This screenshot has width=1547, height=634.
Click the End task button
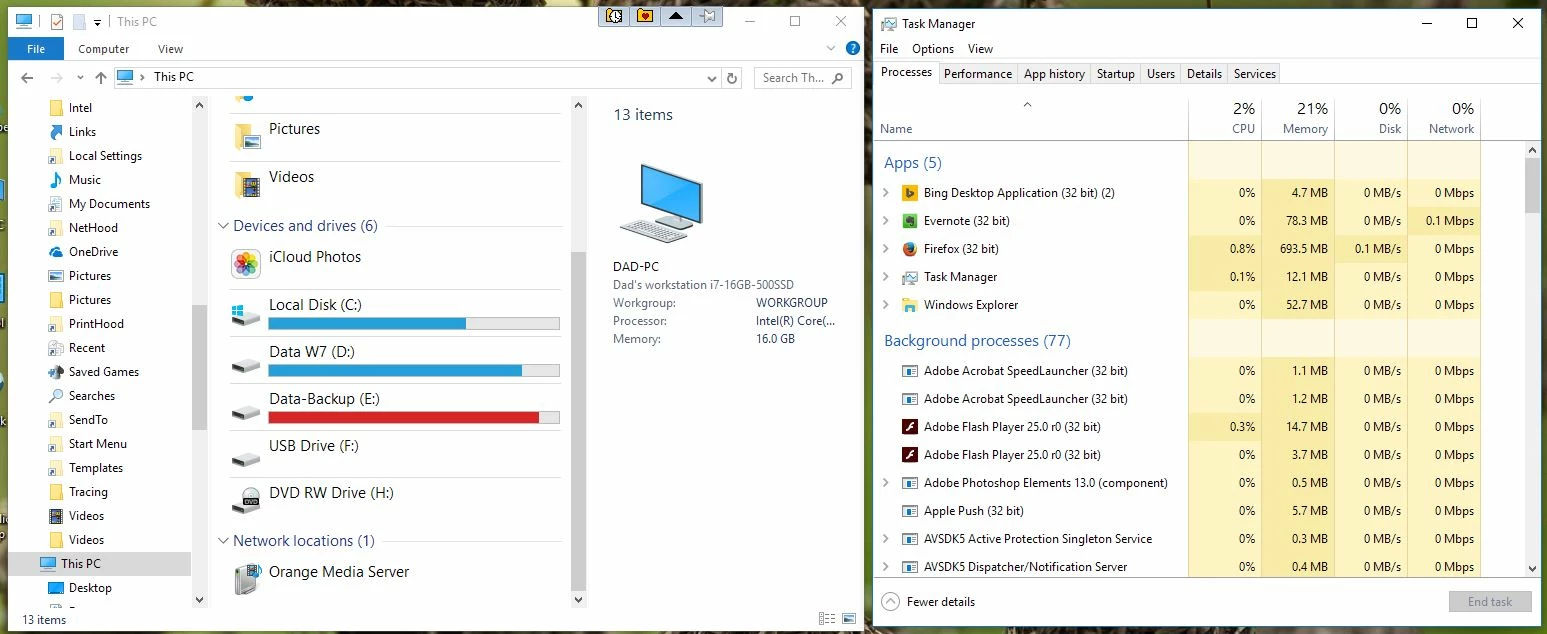(x=1490, y=602)
